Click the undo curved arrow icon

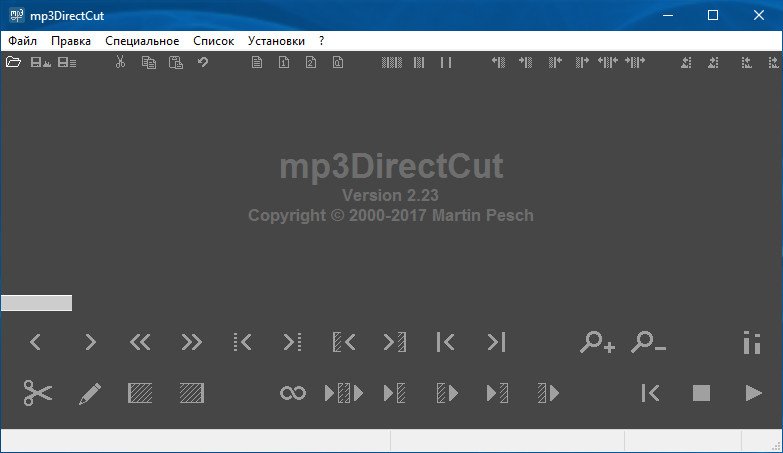point(203,62)
